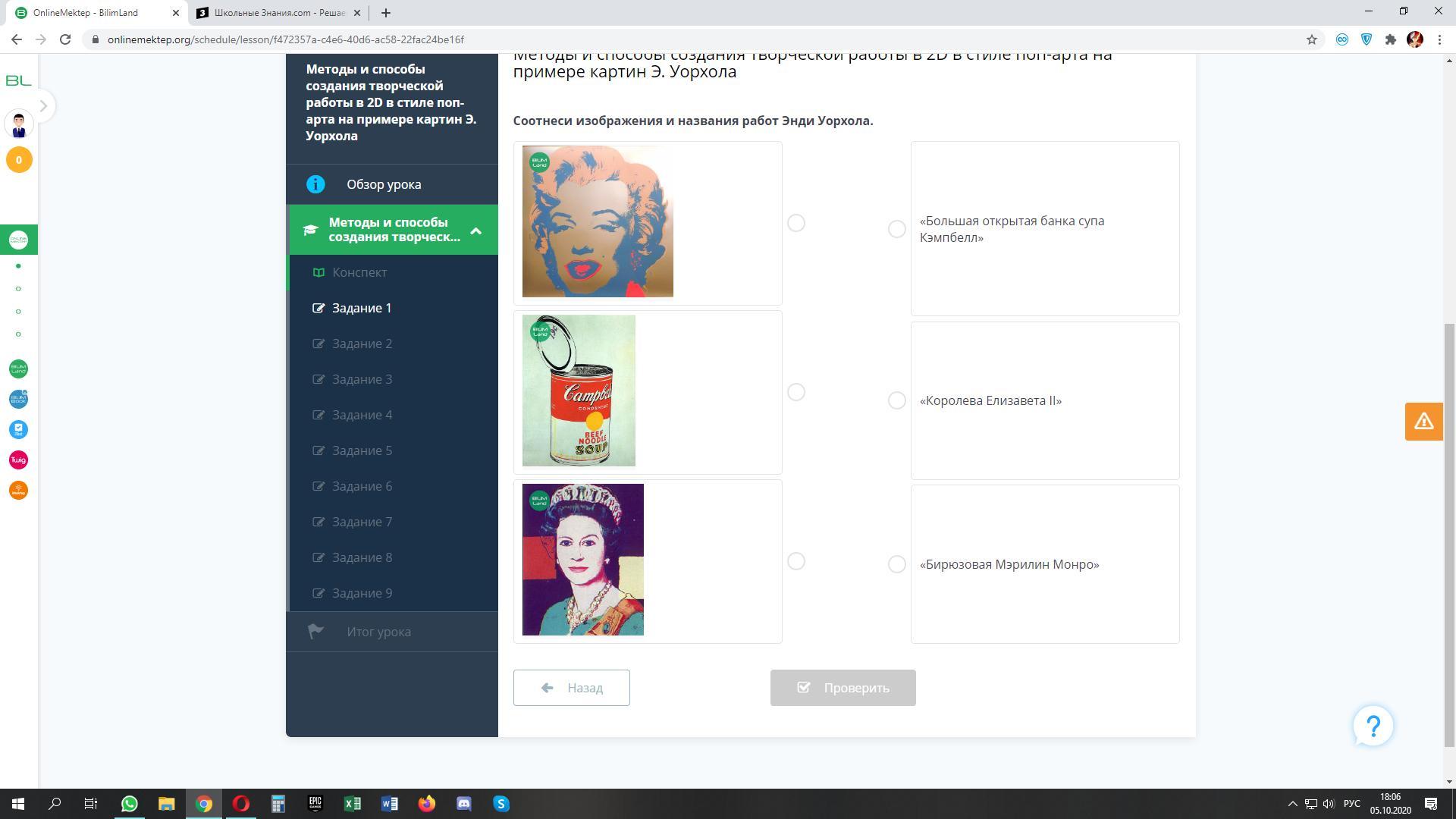This screenshot has height=819, width=1456.
Task: Click the address bar URL
Action: click(286, 39)
